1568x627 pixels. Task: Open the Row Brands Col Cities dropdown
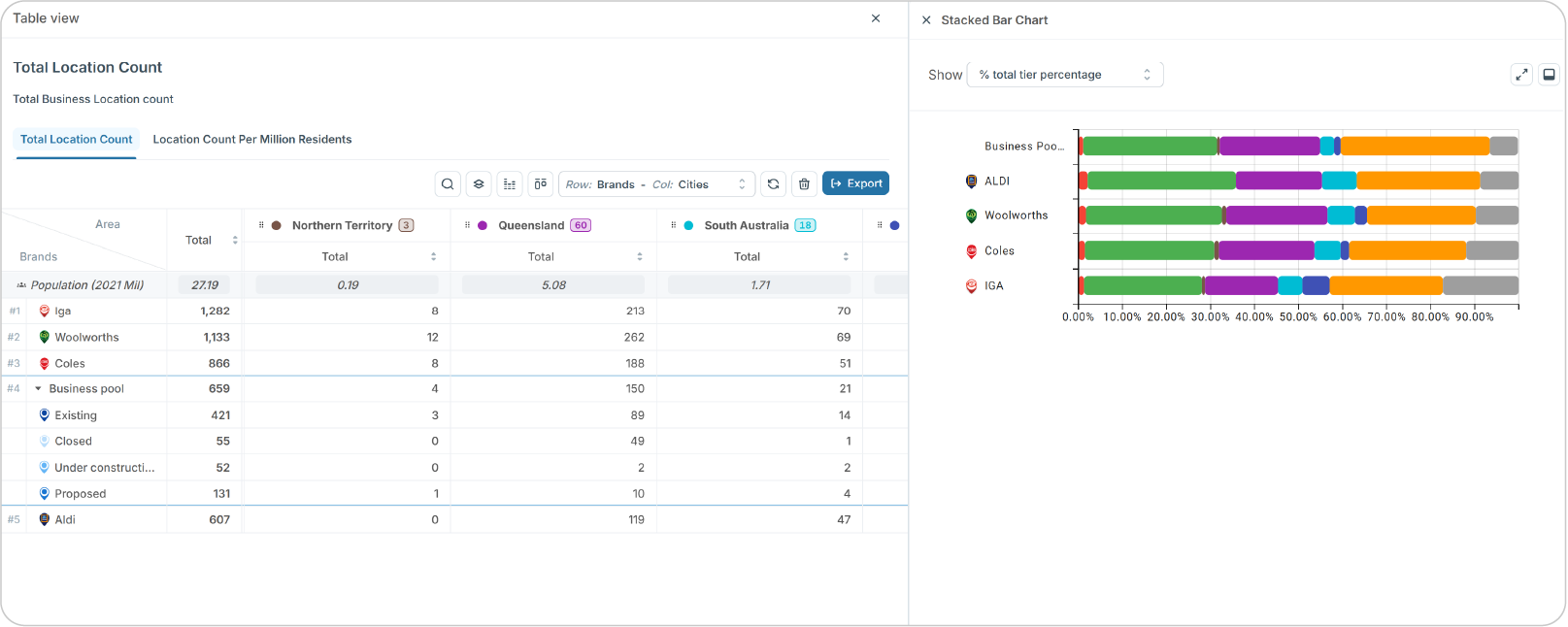[x=655, y=184]
